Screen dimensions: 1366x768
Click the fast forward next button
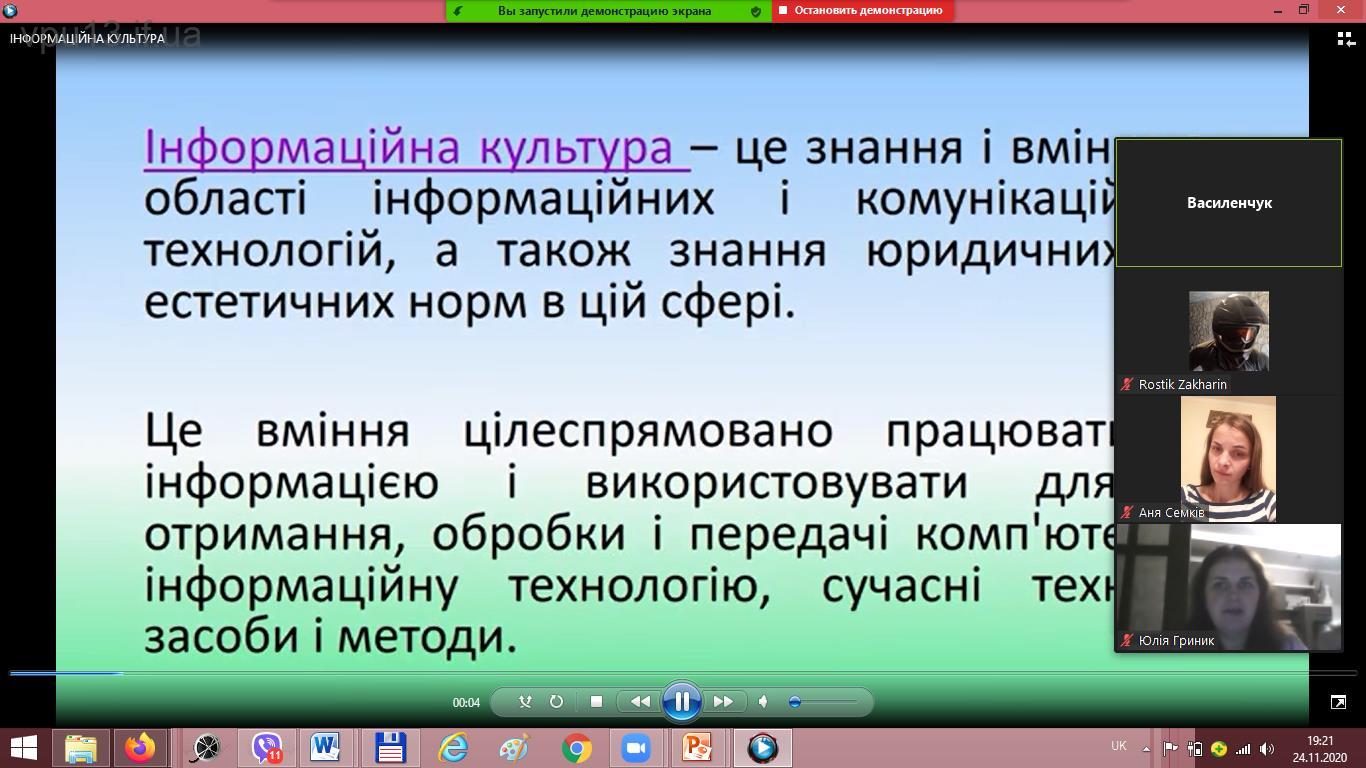pos(723,702)
